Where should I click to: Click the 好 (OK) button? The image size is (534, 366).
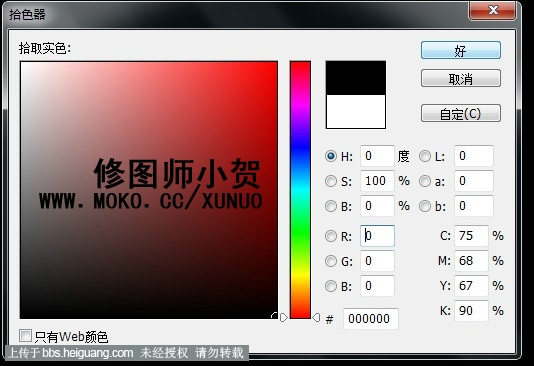(461, 50)
